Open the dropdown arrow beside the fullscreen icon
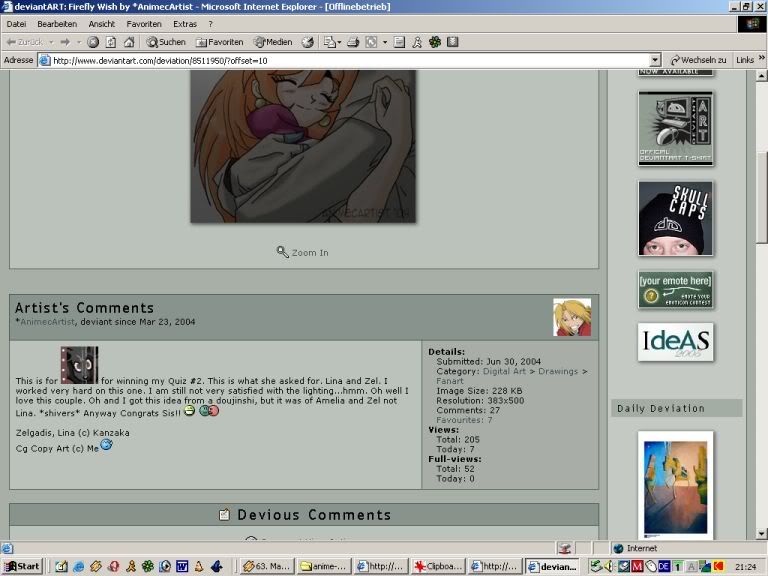 click(x=385, y=42)
